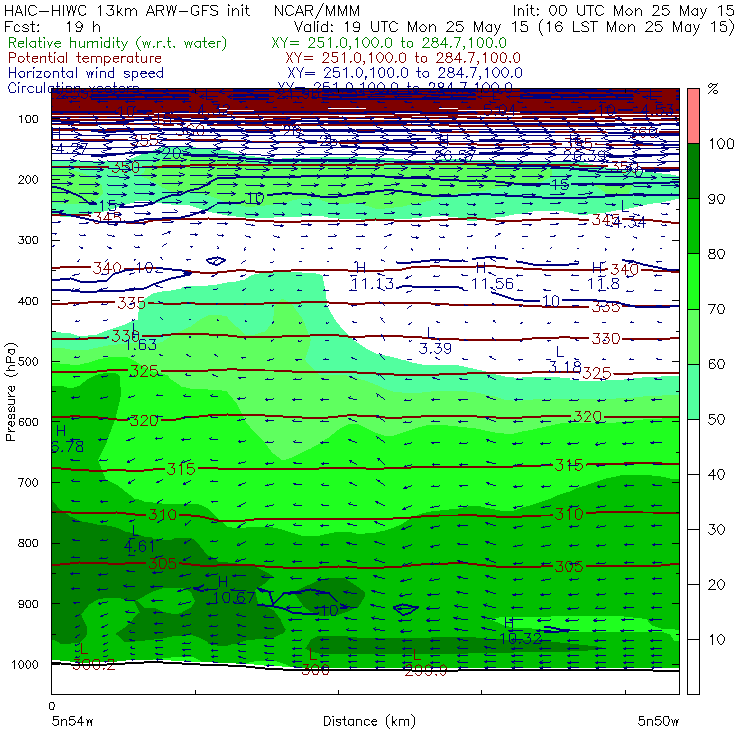Click the white 40–50% colorbar segment

tap(693, 446)
